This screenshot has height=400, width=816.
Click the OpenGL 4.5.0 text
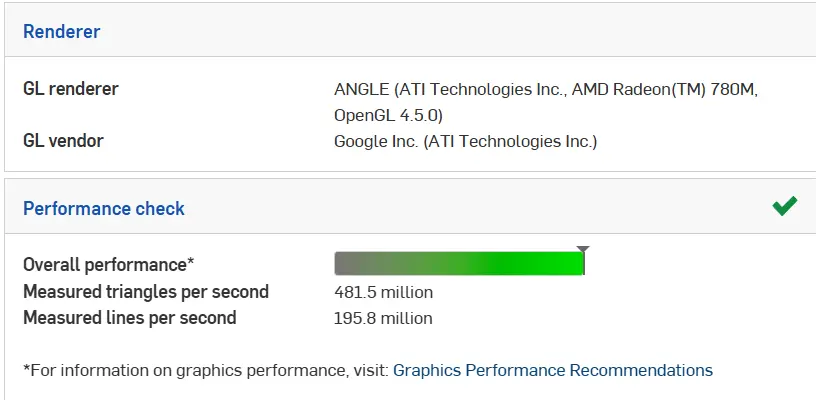388,115
